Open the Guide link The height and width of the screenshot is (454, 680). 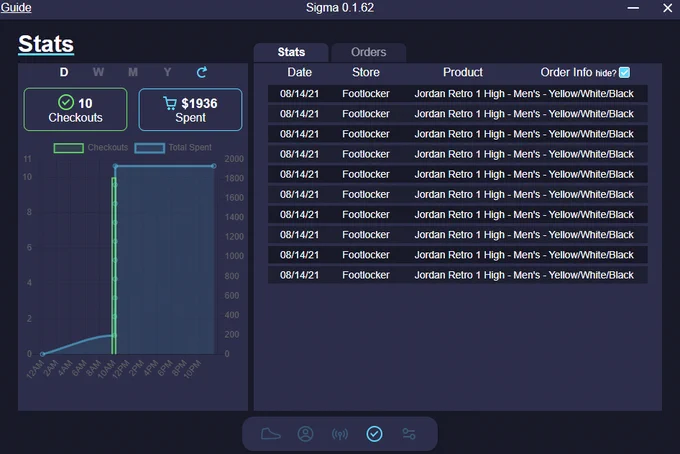click(16, 8)
